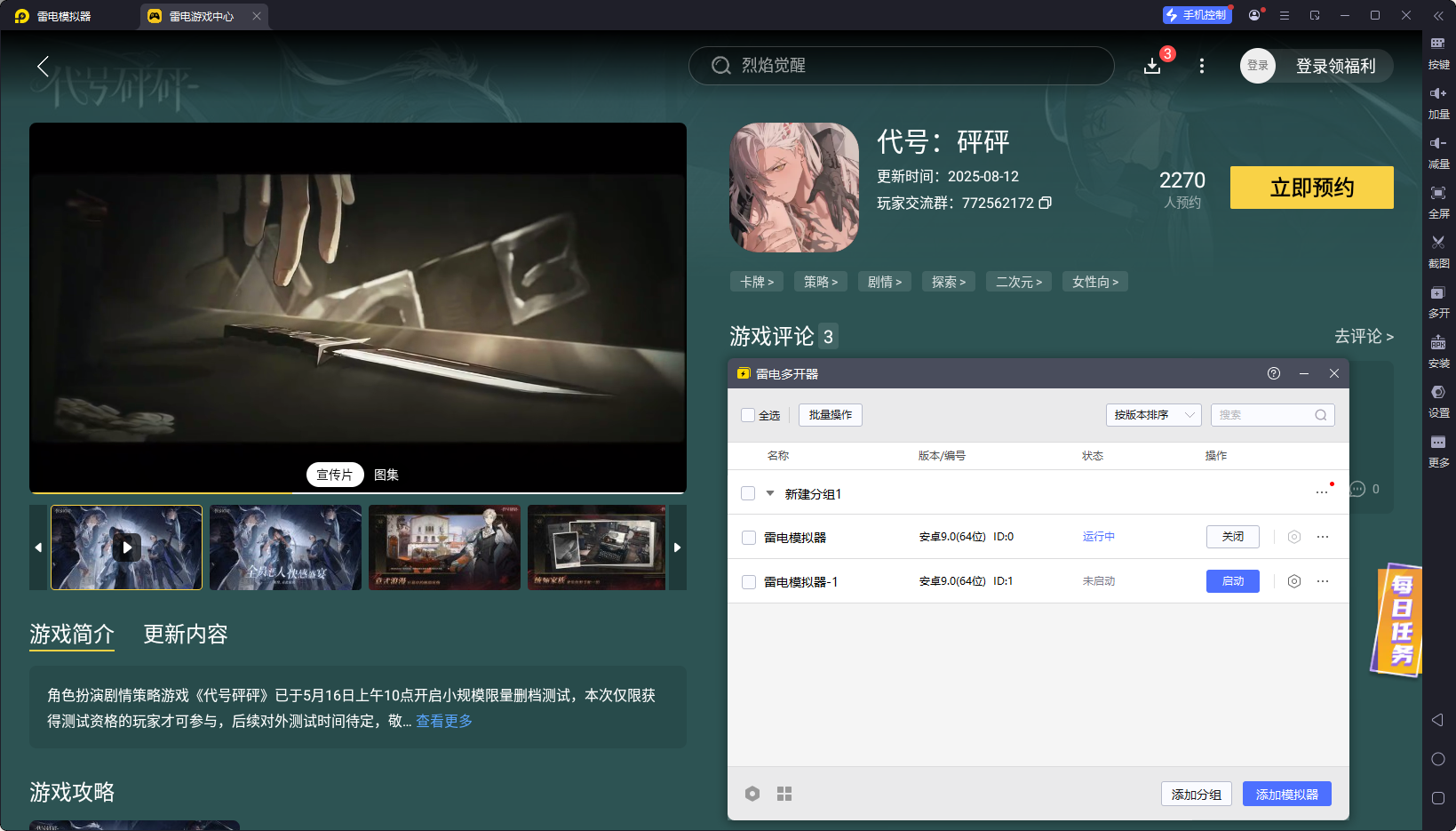Click the volume up (加量) sidebar icon
The image size is (1456, 831).
(1439, 100)
